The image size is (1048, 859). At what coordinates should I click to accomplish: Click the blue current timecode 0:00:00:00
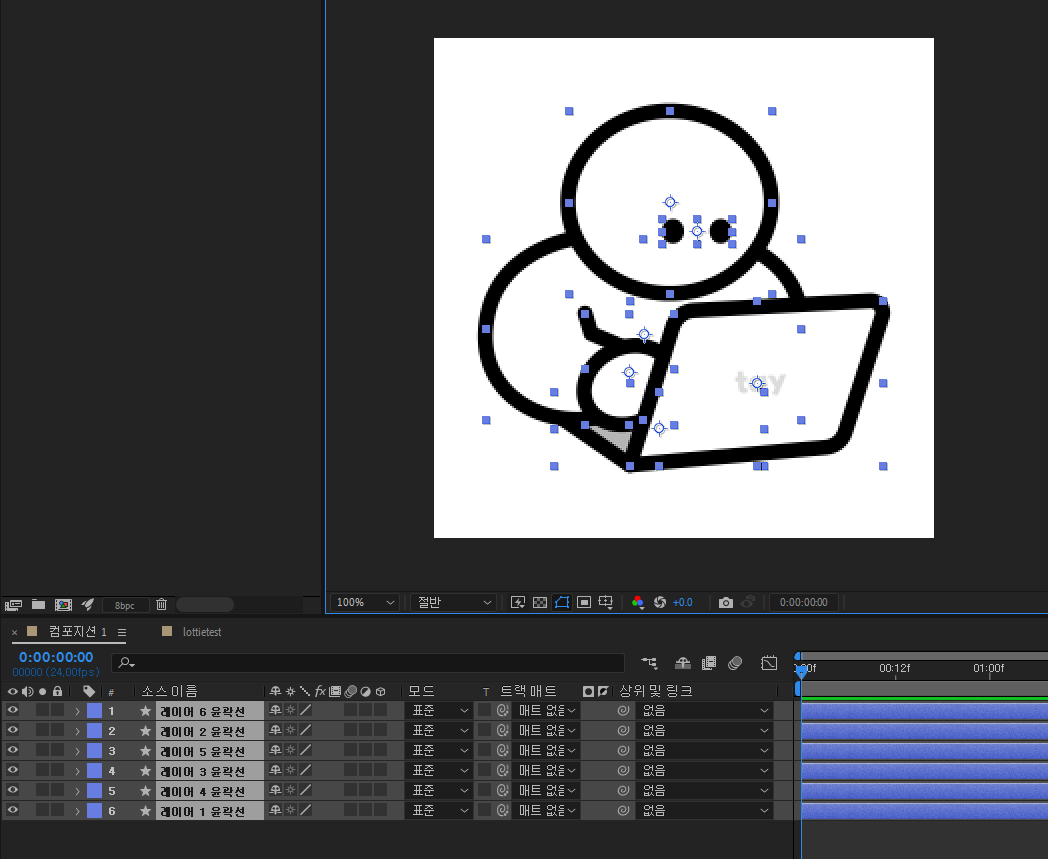coord(56,657)
